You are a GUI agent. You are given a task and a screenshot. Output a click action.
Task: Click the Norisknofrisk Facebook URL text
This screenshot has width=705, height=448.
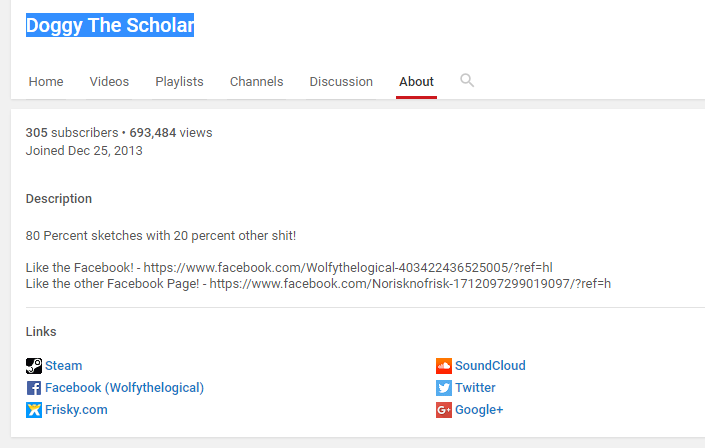(x=410, y=284)
